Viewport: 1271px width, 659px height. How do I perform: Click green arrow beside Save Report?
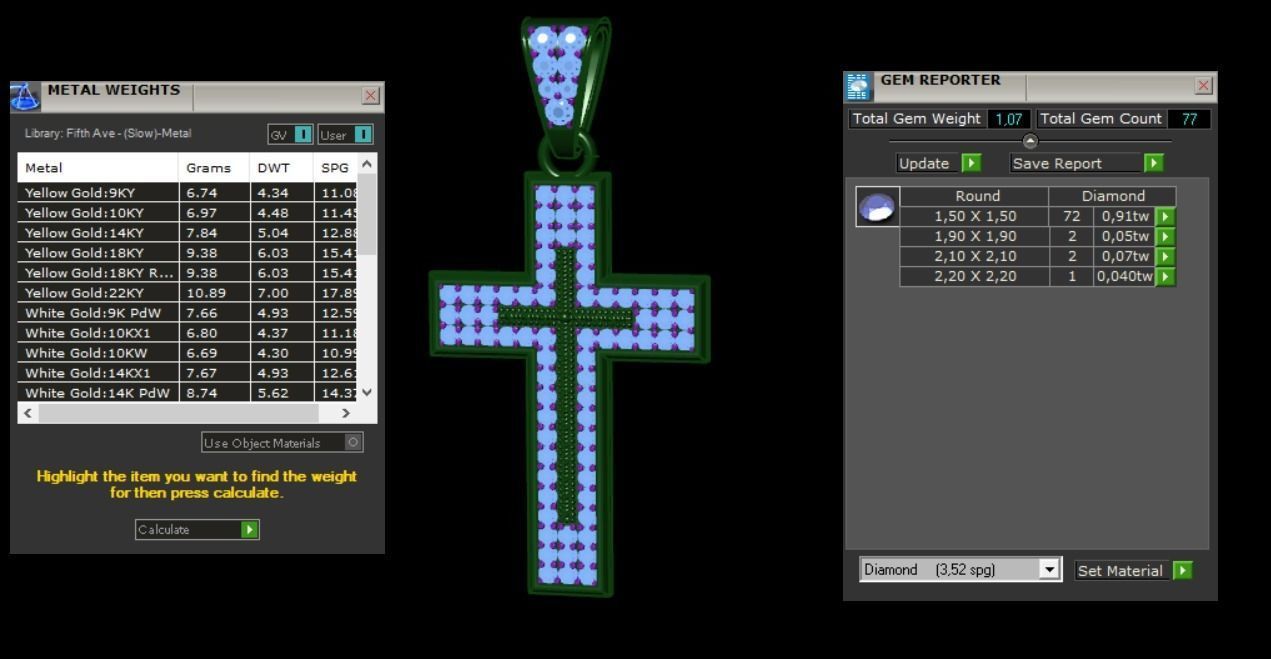(x=1154, y=163)
